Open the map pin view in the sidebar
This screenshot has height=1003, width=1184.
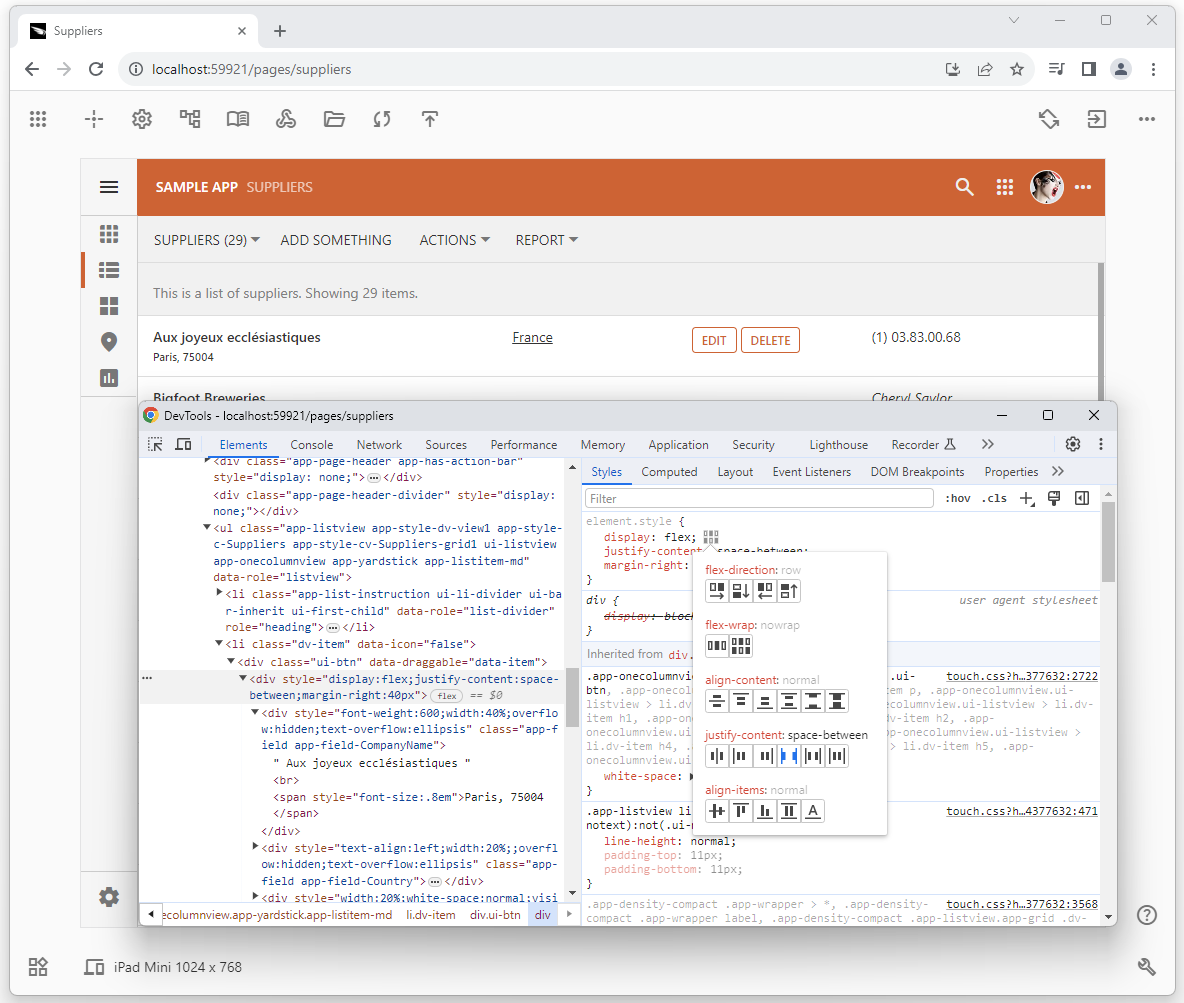click(x=109, y=342)
